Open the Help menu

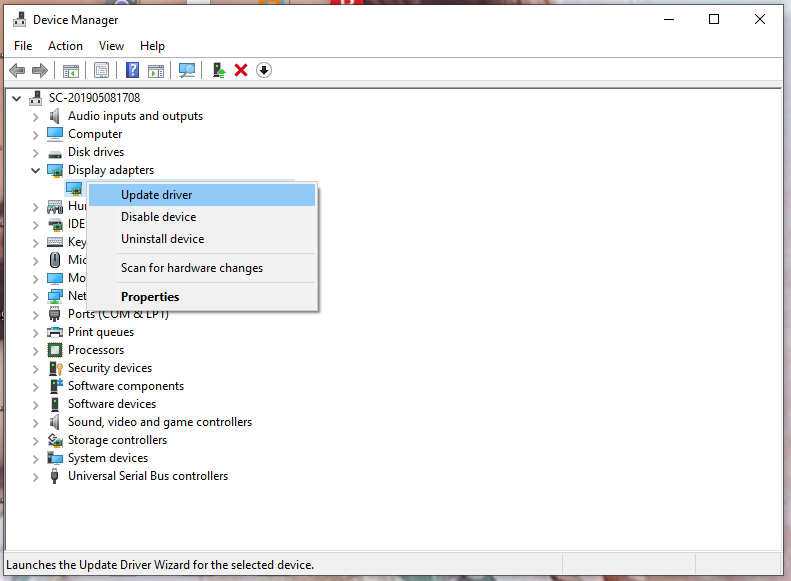point(152,46)
